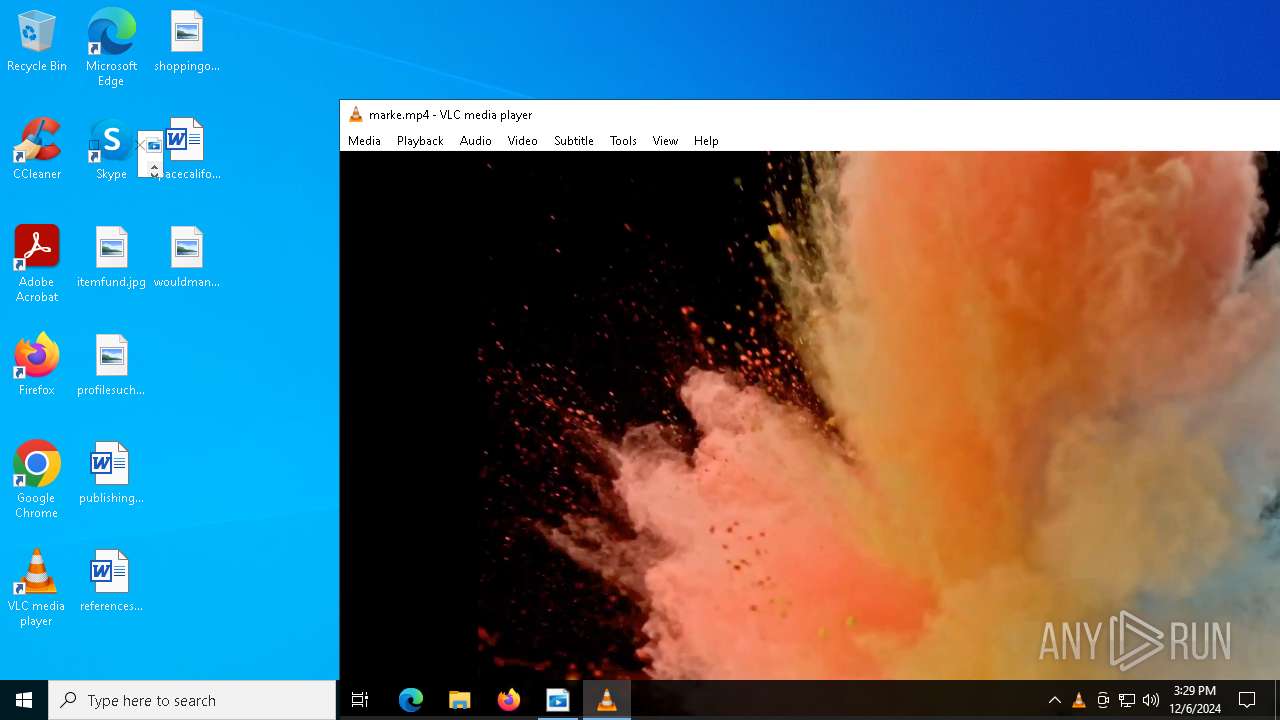Open the Help menu in VLC

coord(706,141)
